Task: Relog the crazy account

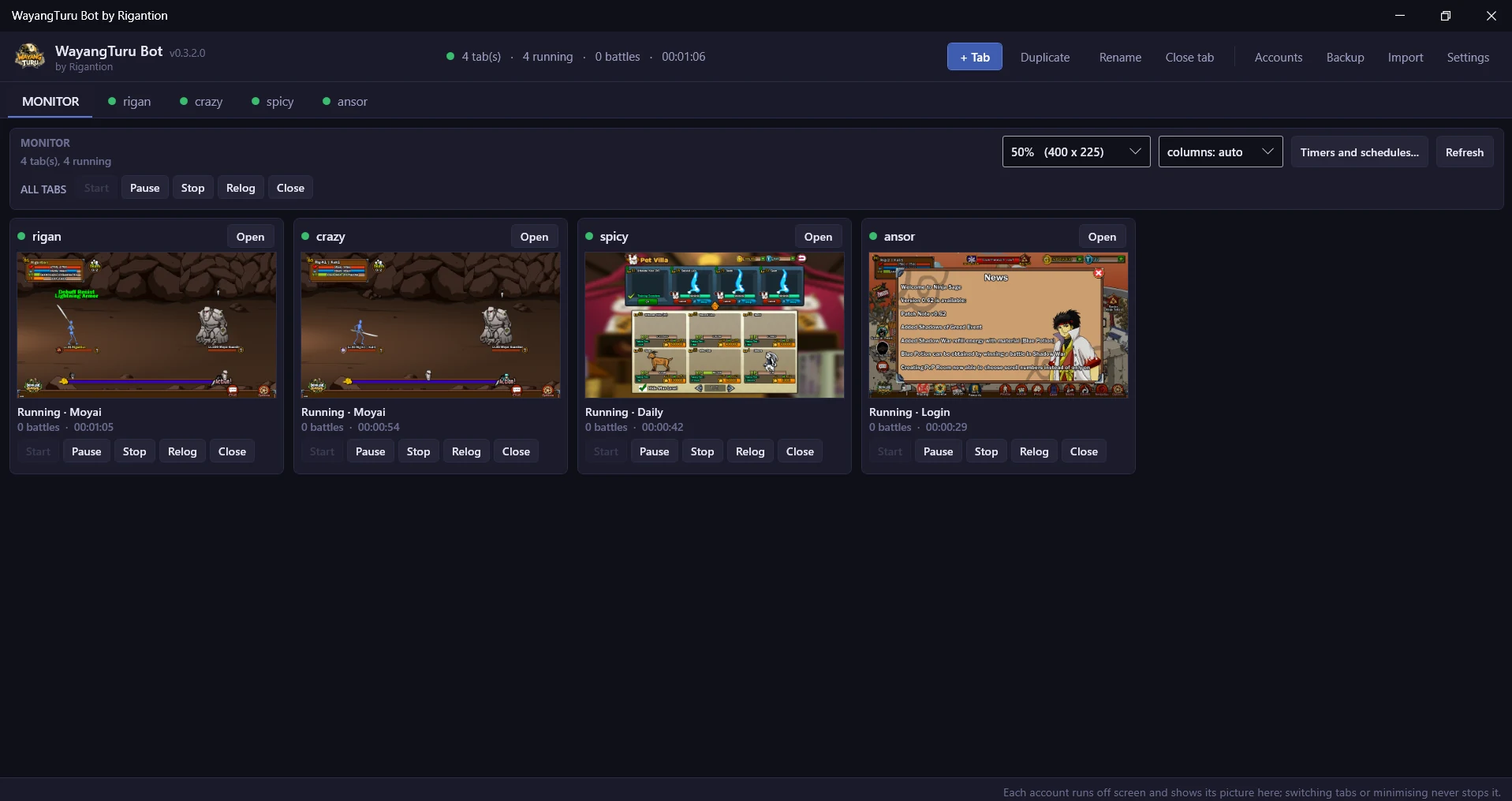Action: 466,451
